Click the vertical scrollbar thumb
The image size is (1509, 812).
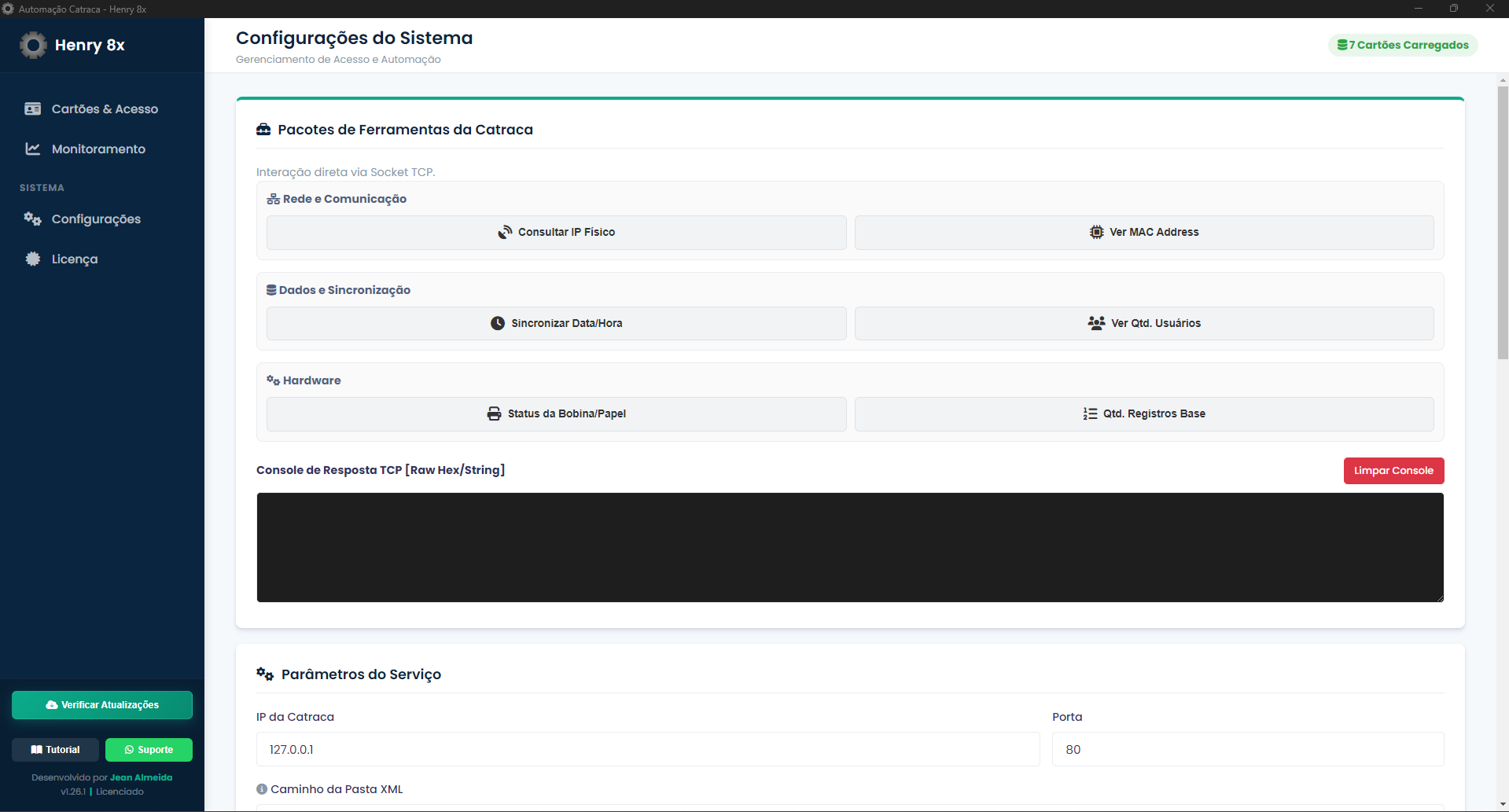[1503, 222]
